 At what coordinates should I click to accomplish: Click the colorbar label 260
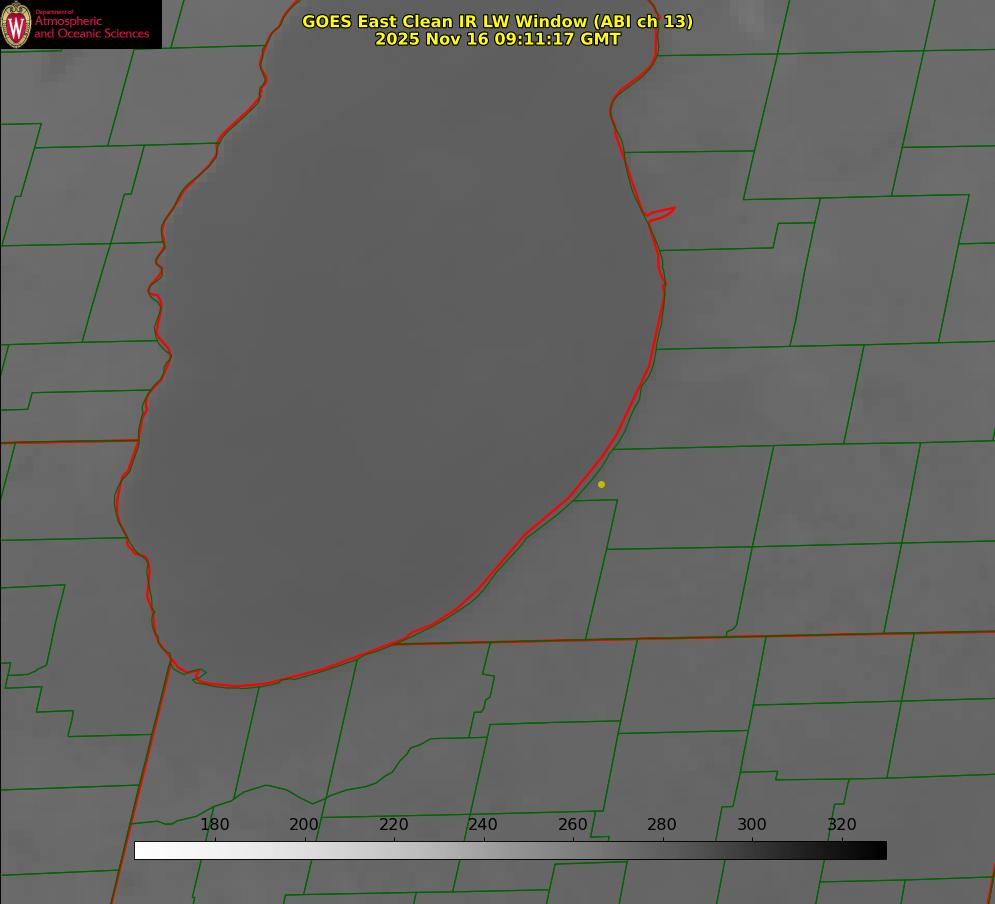572,825
